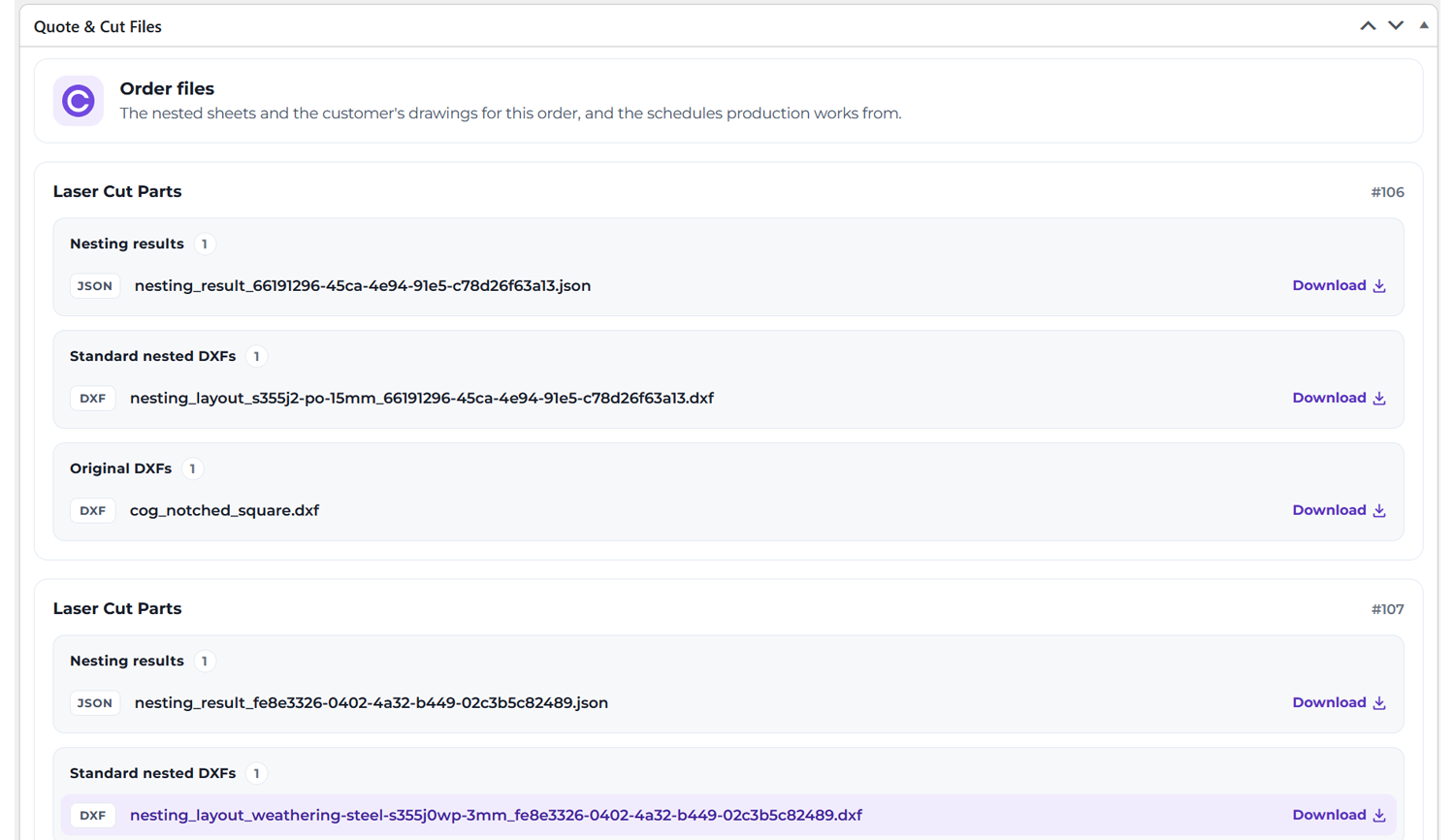Click DXF badge beside nesting_layout_s355j2
Screen dimensions: 1455x840
coord(93,399)
